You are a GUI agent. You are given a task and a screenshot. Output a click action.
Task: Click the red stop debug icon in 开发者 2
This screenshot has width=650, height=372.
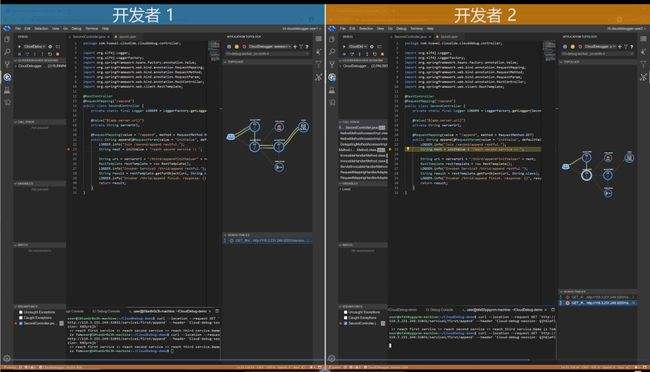382,54
